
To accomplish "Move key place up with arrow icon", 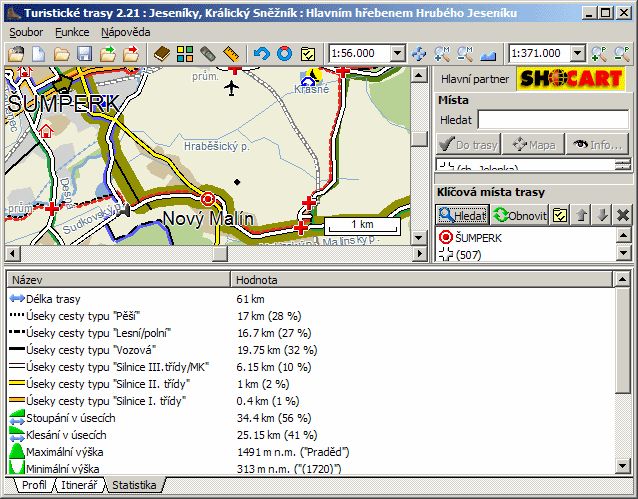I will (x=583, y=215).
